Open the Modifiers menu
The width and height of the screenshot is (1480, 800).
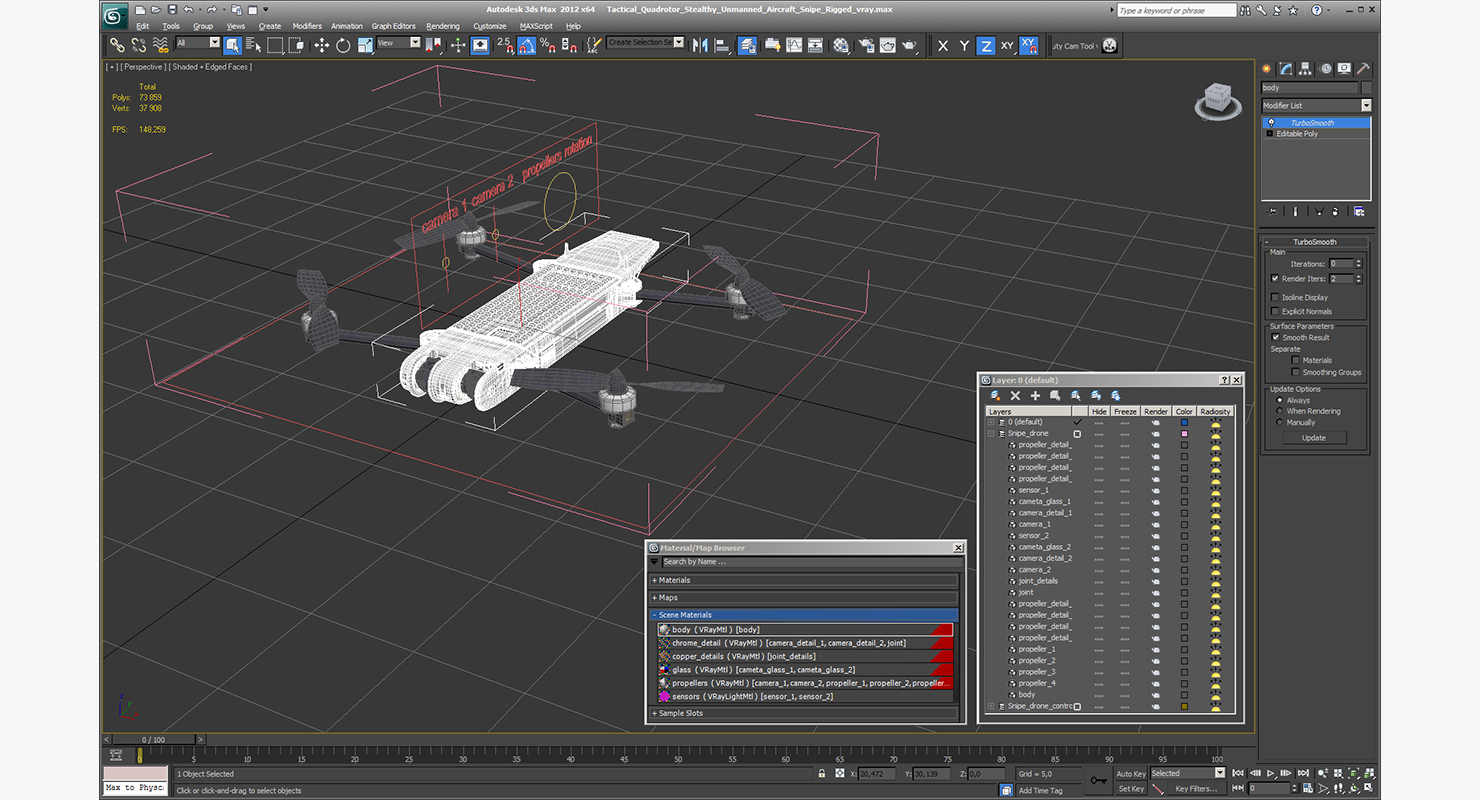[307, 26]
